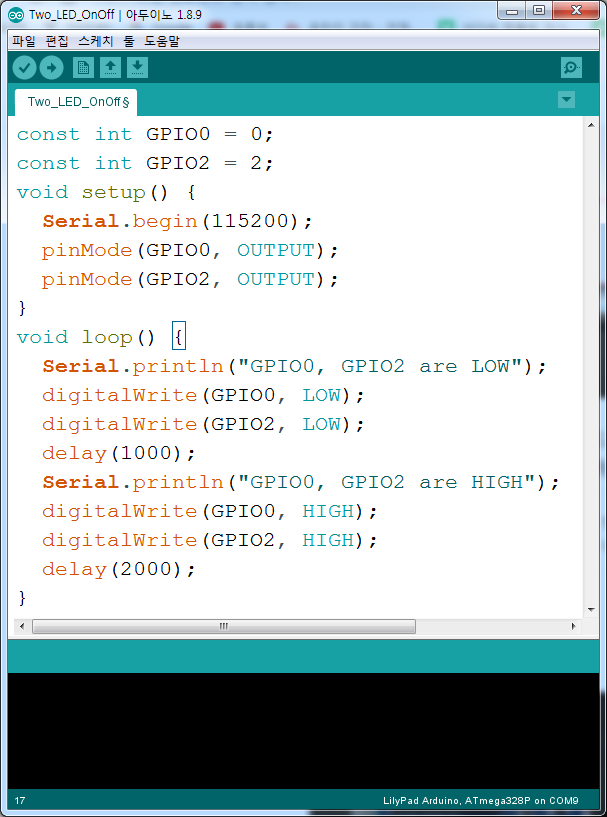Screen dimensions: 607x817
Task: Minimize the Arduino window
Action: (512, 10)
